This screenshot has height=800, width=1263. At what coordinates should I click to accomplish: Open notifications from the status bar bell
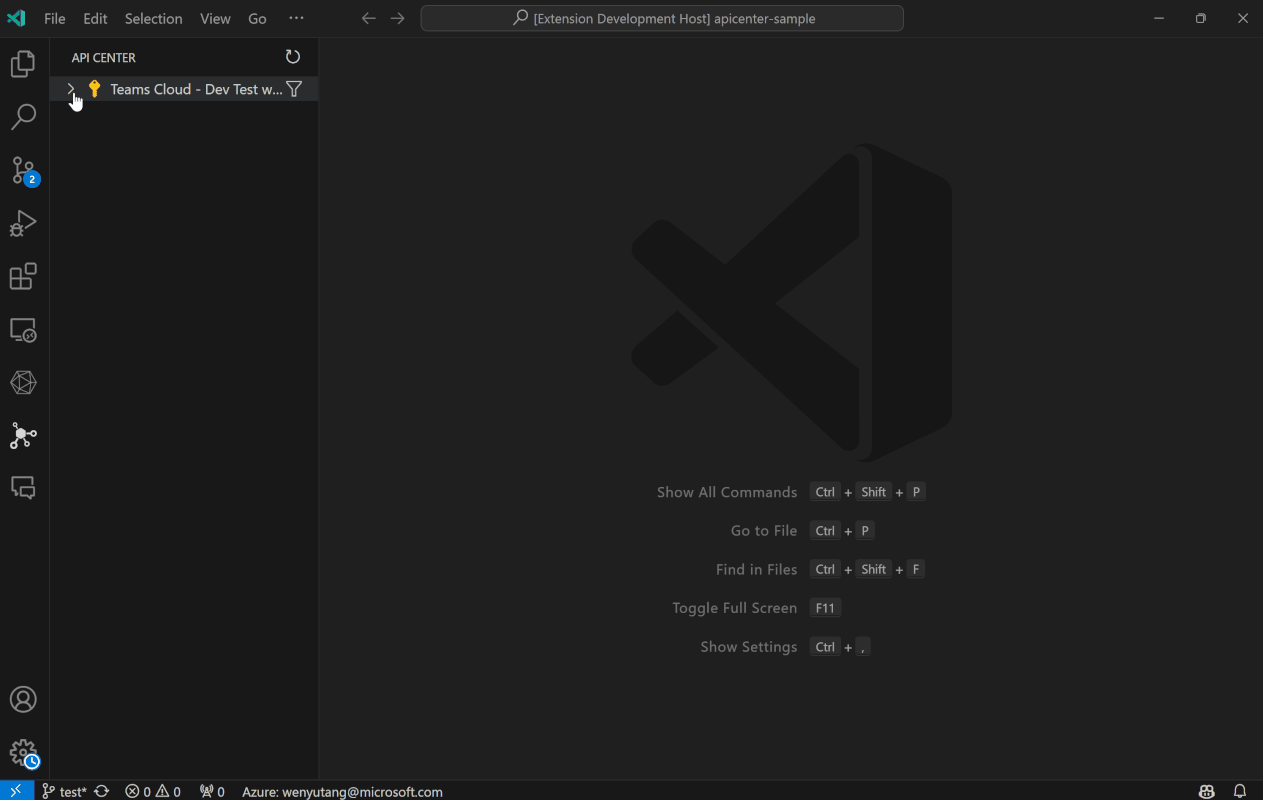pyautogui.click(x=1239, y=791)
